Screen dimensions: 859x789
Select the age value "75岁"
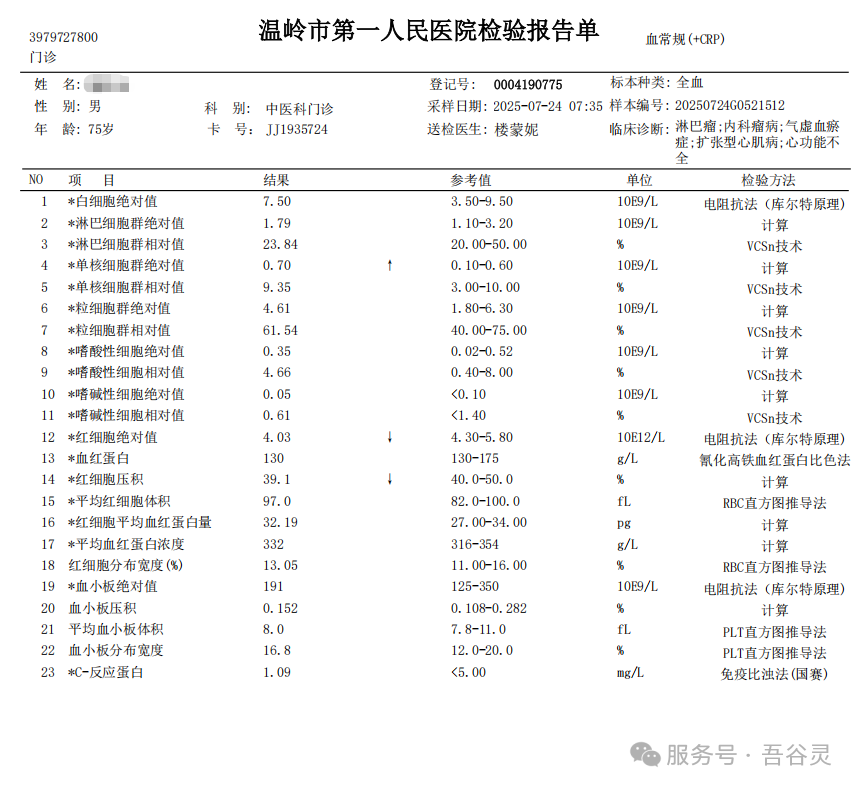tap(101, 129)
